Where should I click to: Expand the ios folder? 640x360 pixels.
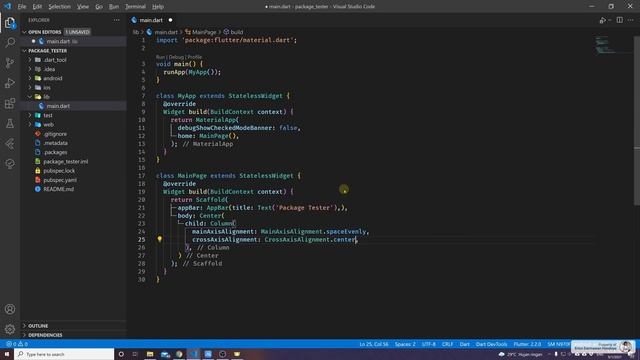pos(47,87)
